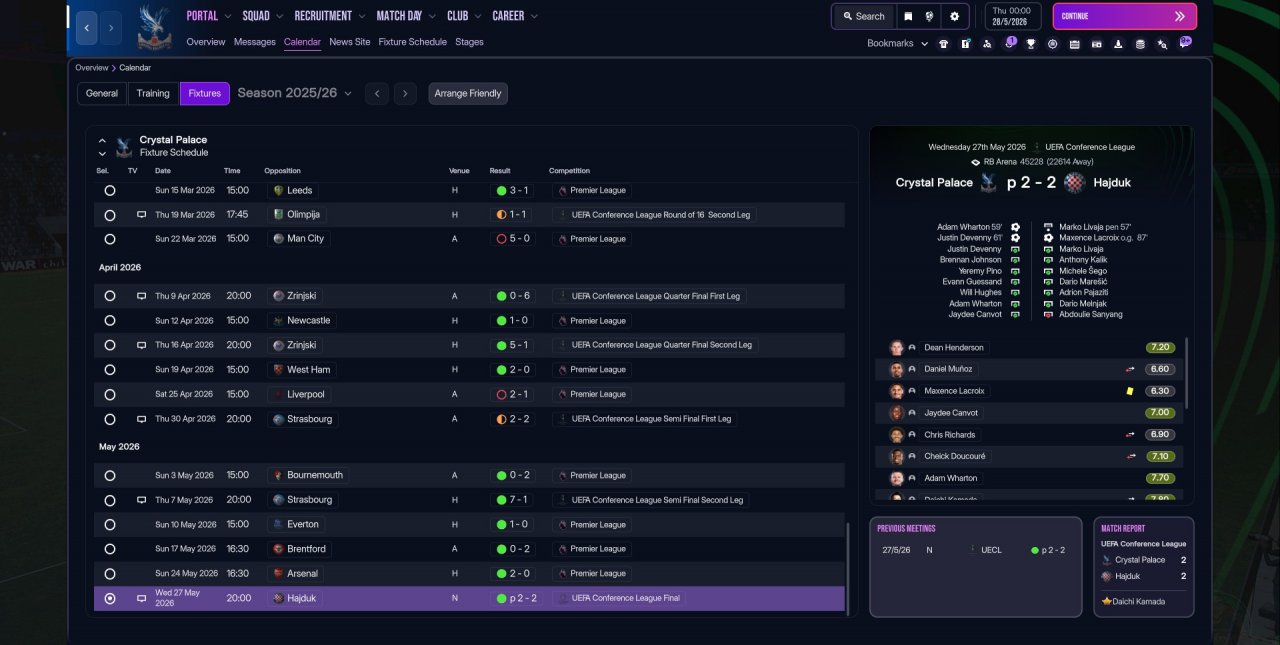Open the Stages sub-tab
This screenshot has width=1280, height=645.
(x=469, y=42)
